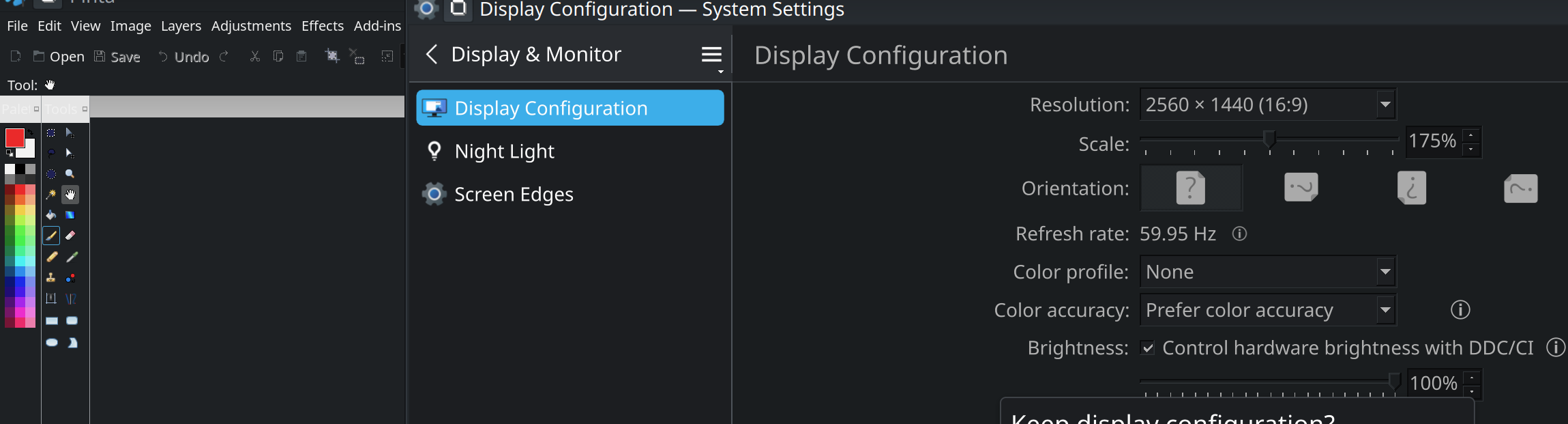Click the Copy icon in Pinta toolbar

278,56
